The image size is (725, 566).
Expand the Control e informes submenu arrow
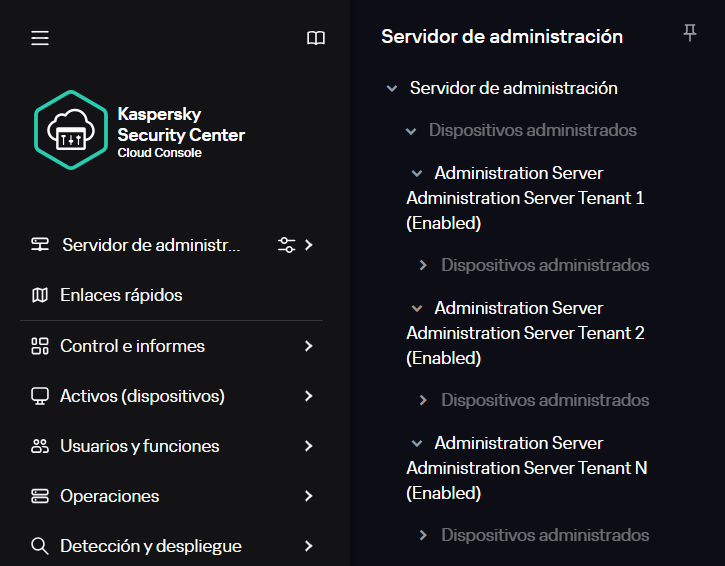[308, 346]
